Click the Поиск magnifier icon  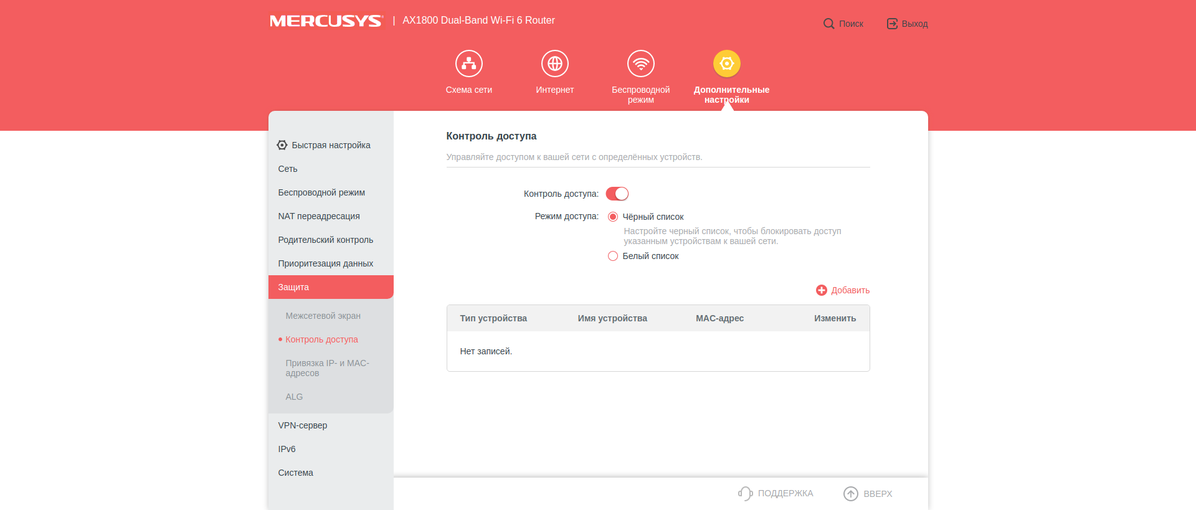(x=829, y=24)
